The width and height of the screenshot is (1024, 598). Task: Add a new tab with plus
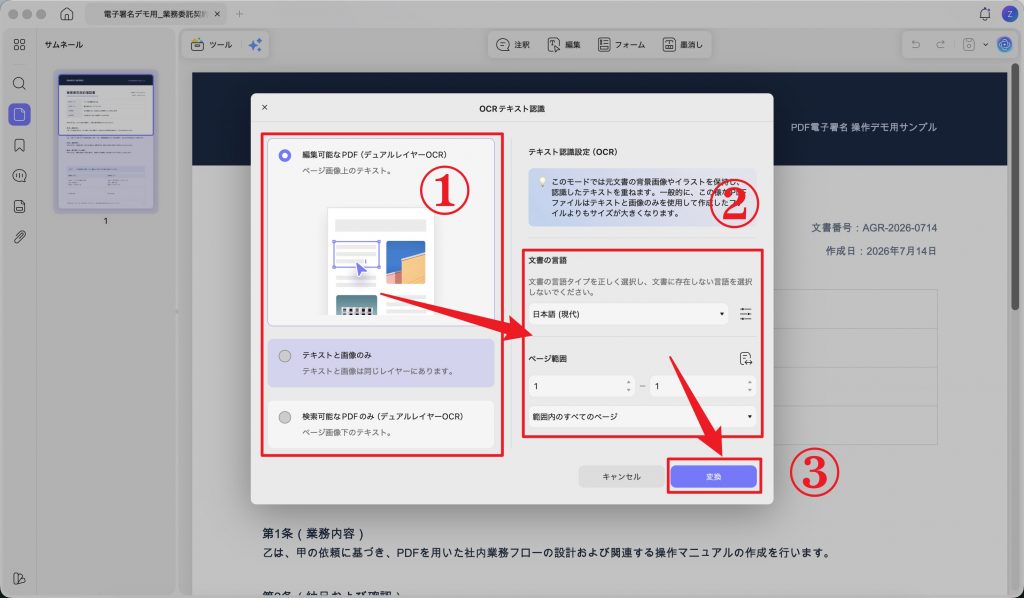tap(239, 14)
